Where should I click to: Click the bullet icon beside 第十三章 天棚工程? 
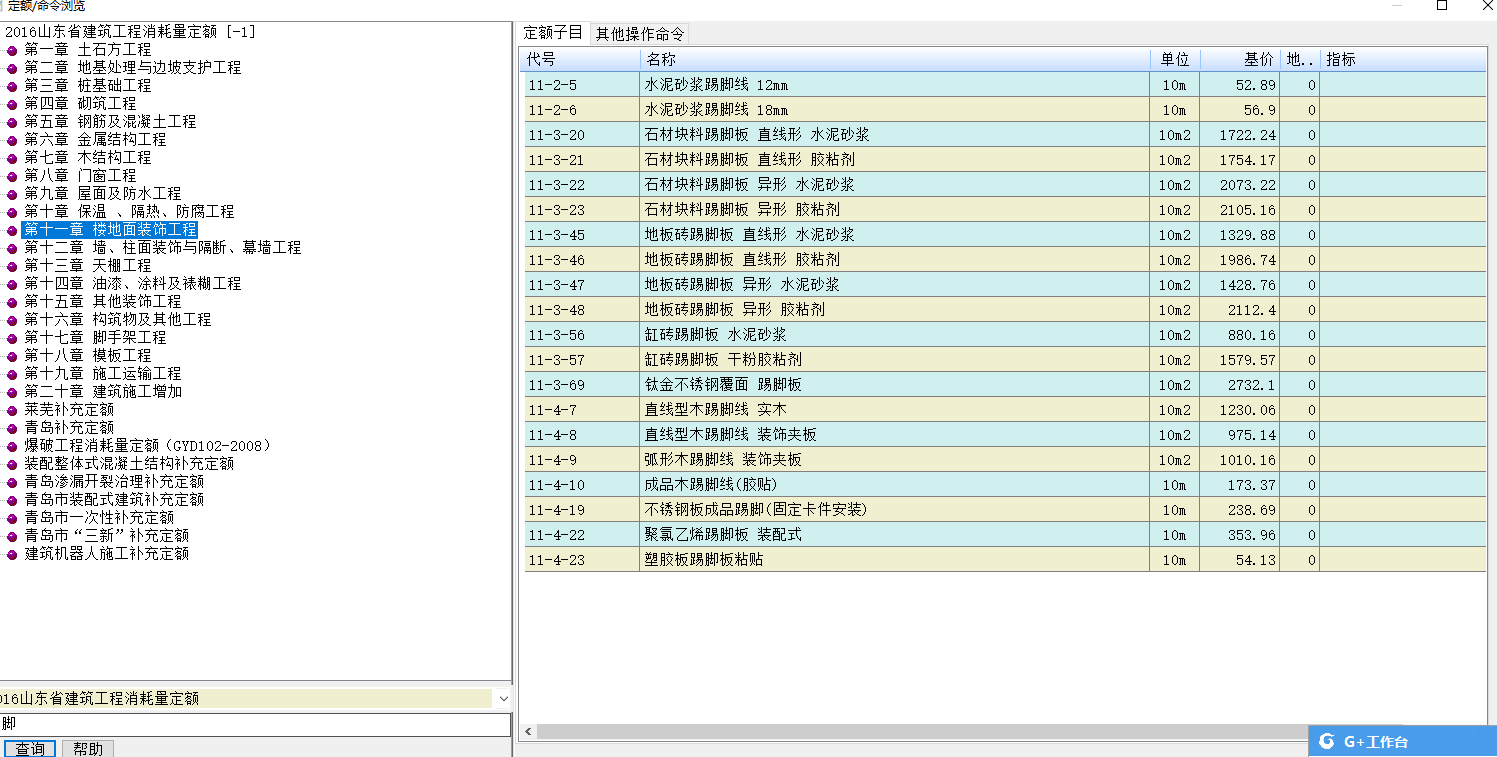[12, 266]
